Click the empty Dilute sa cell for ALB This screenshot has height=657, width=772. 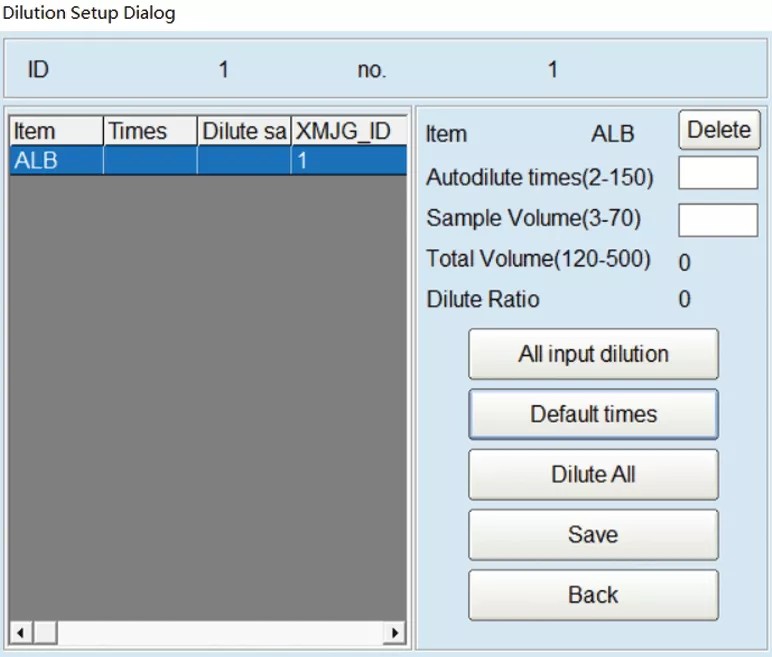click(244, 160)
